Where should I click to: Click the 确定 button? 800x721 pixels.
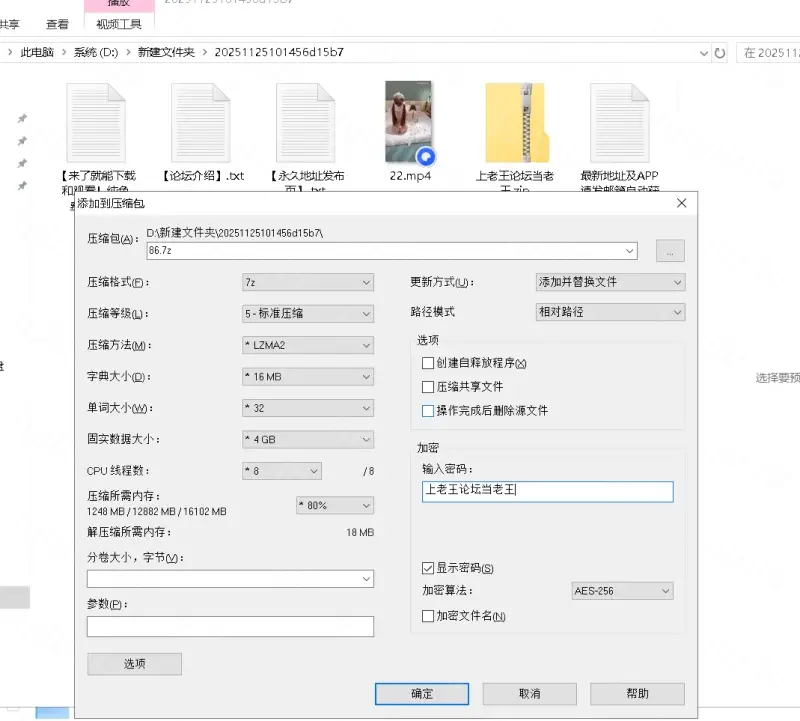pyautogui.click(x=422, y=693)
